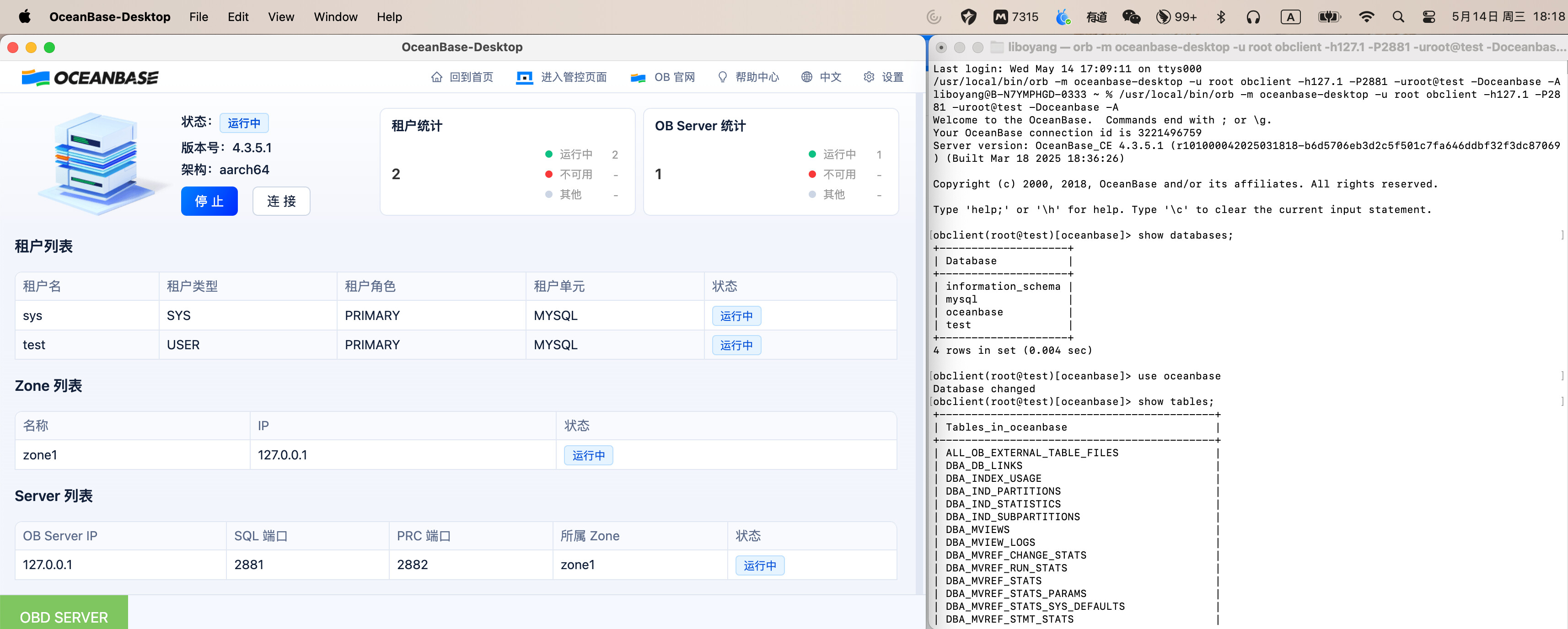This screenshot has height=629, width=1568.
Task: Click the WeChat menu bar icon
Action: 1131,17
